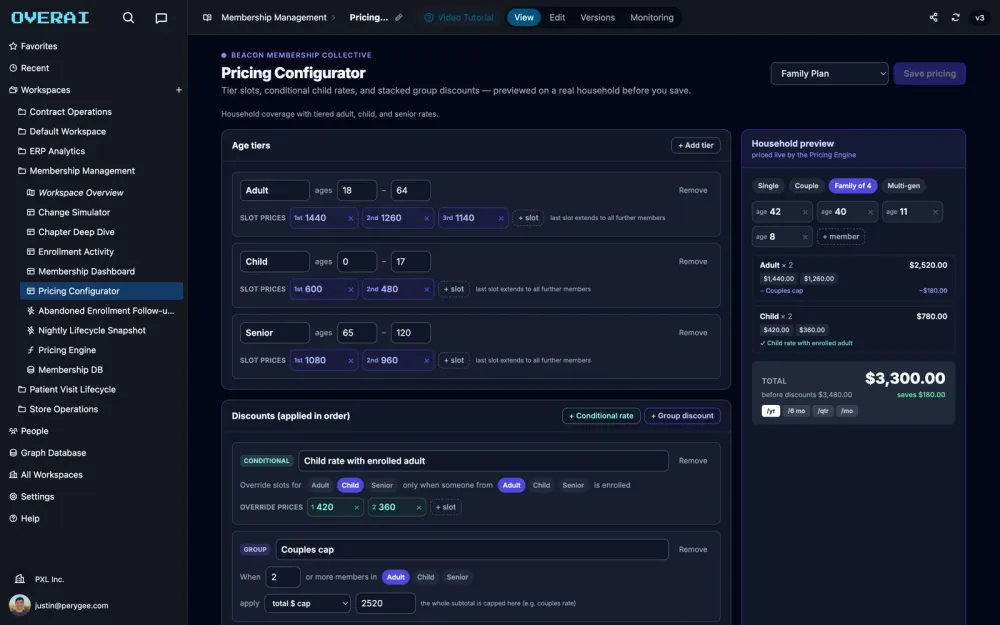Image resolution: width=1000 pixels, height=625 pixels.
Task: Toggle Adult in Couples cap members
Action: pos(395,577)
